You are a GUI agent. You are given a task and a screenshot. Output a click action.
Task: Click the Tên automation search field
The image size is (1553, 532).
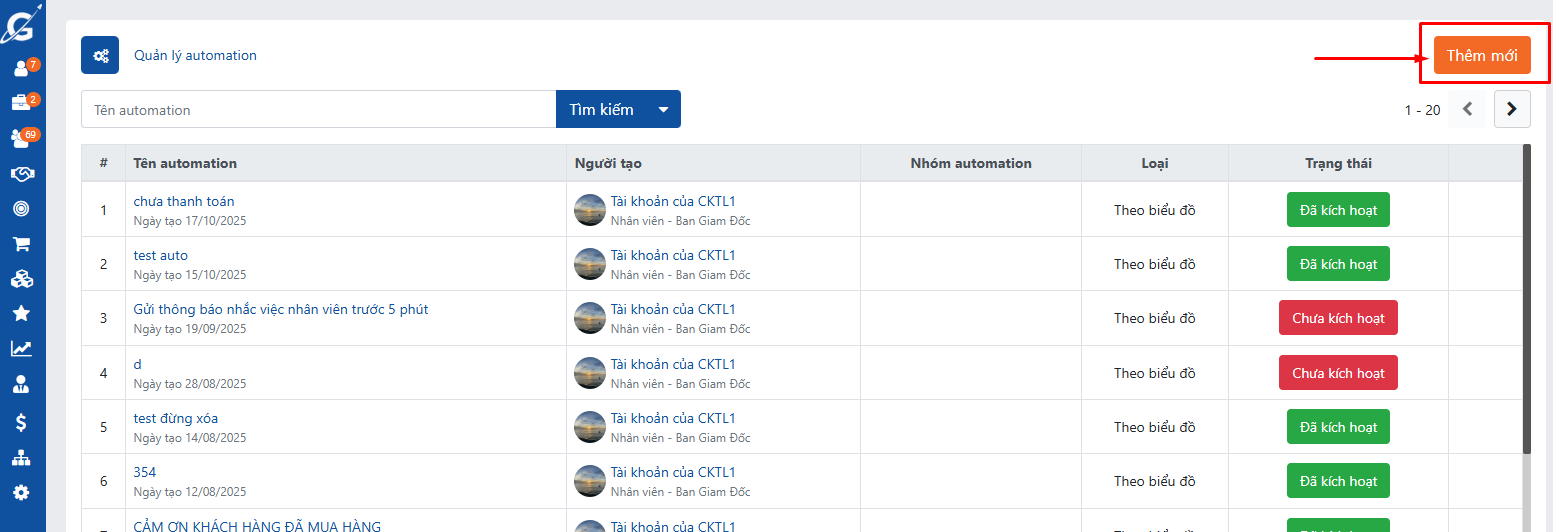pyautogui.click(x=318, y=110)
